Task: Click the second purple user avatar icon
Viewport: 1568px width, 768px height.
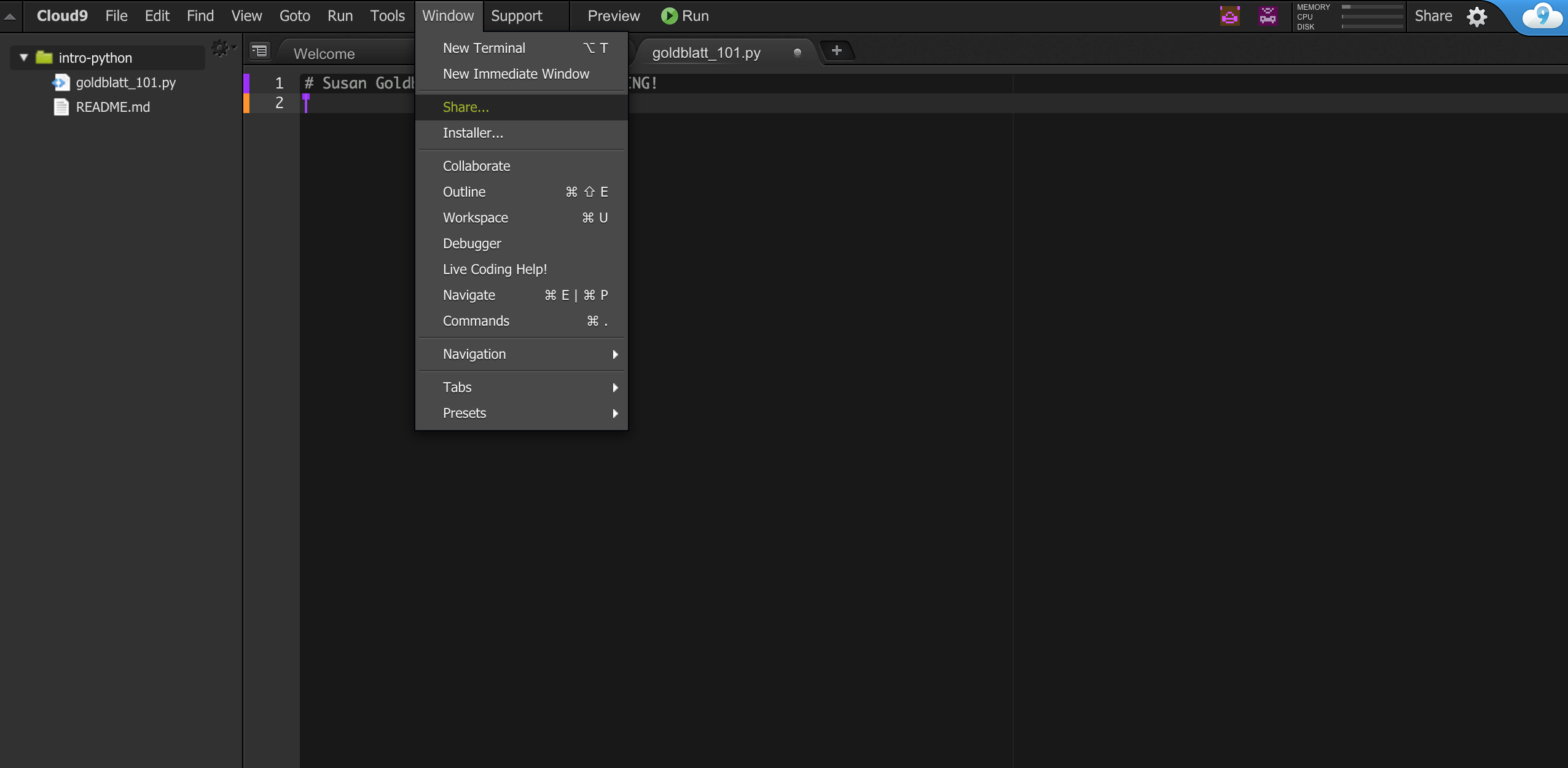Action: coord(1268,16)
